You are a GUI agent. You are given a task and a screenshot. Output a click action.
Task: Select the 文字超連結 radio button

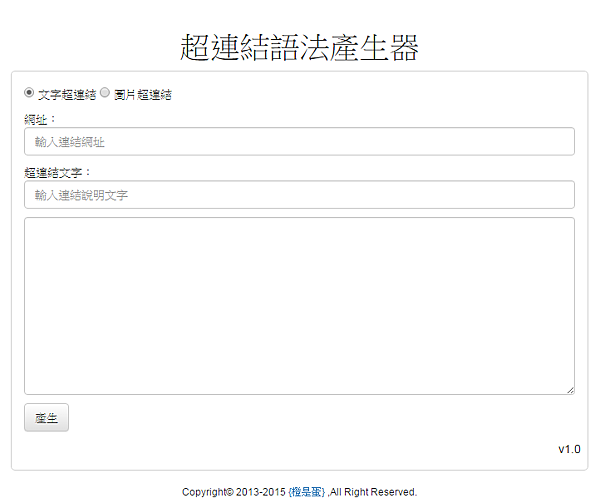(x=29, y=93)
